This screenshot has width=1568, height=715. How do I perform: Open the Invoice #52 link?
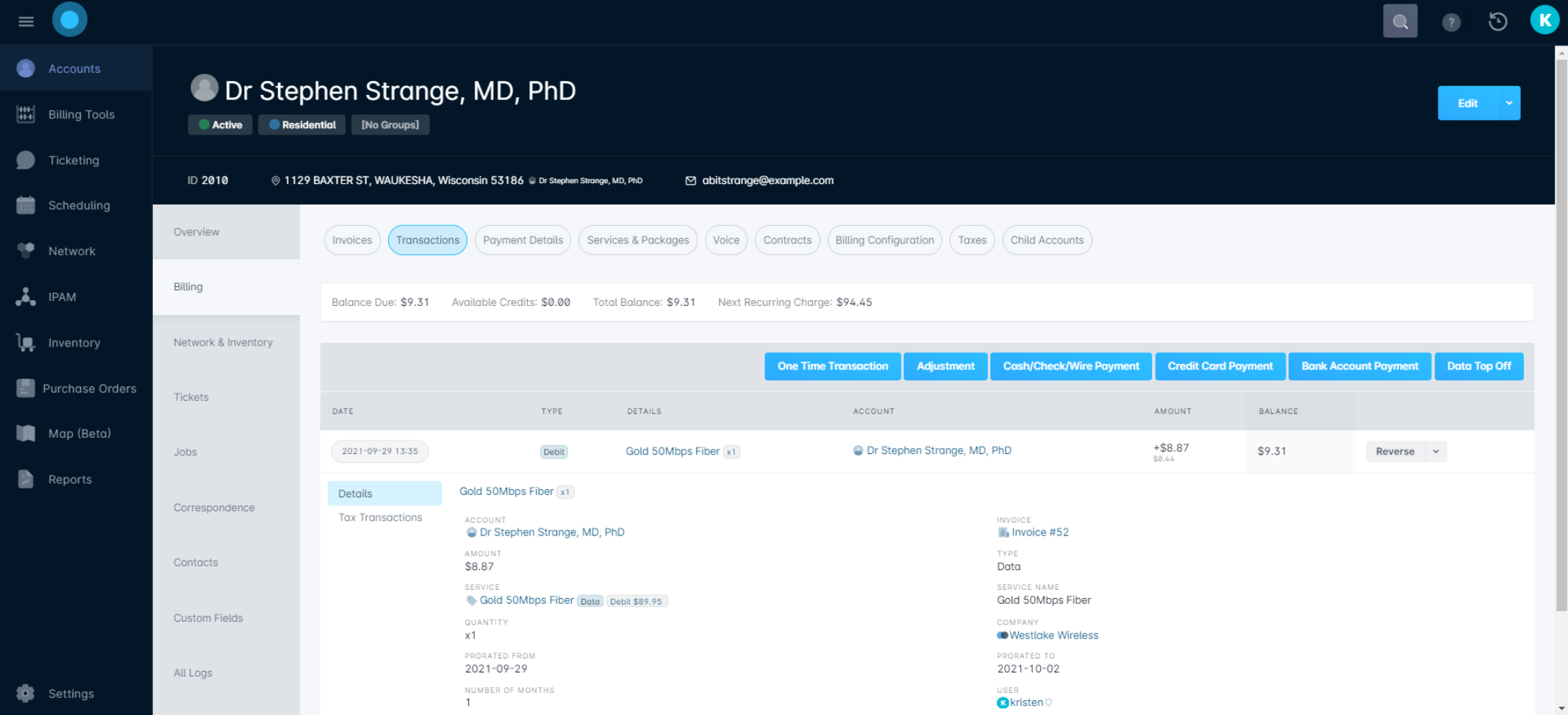point(1039,533)
